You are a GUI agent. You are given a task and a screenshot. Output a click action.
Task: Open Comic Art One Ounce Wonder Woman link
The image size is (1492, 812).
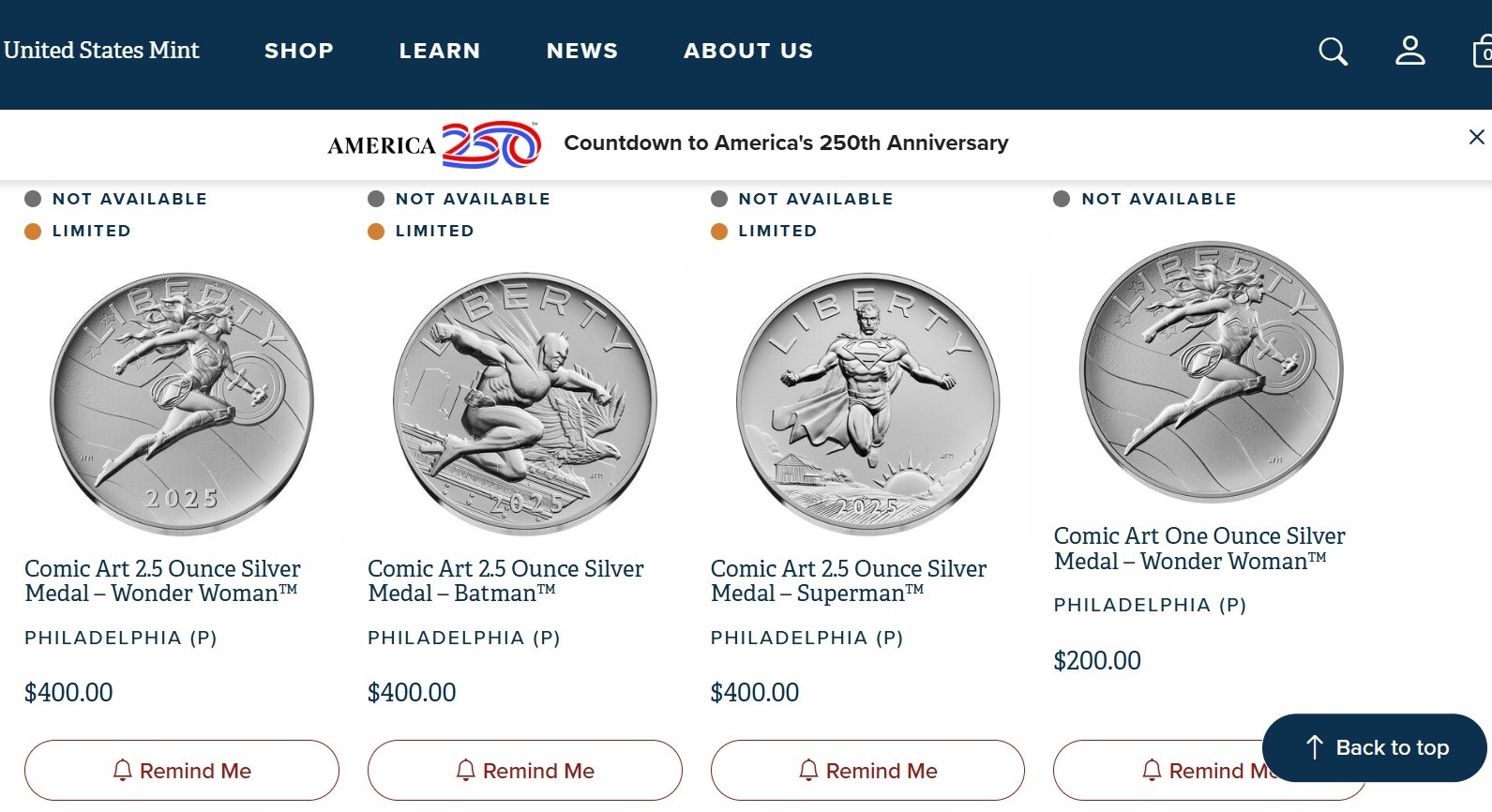[x=1198, y=549]
